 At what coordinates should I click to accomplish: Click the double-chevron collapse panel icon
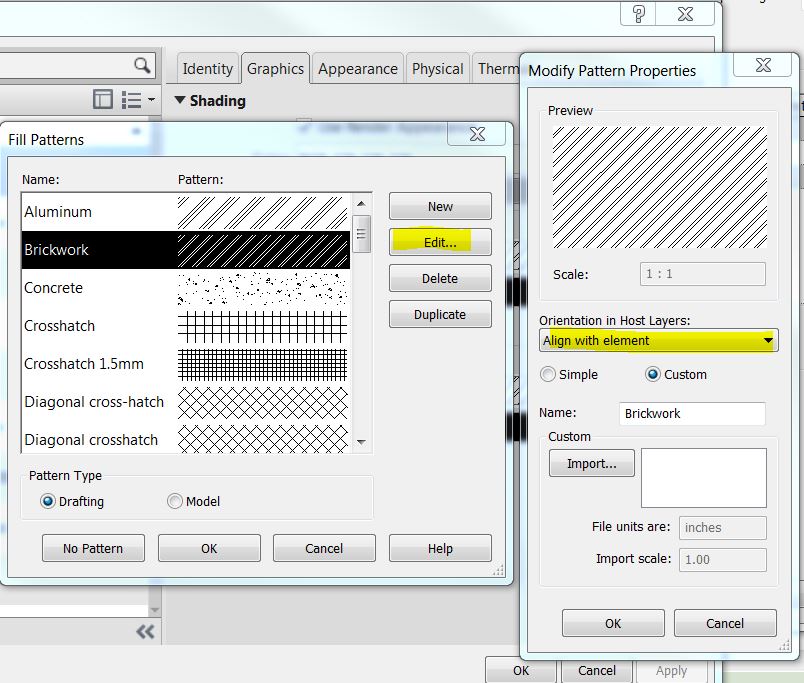(x=145, y=631)
